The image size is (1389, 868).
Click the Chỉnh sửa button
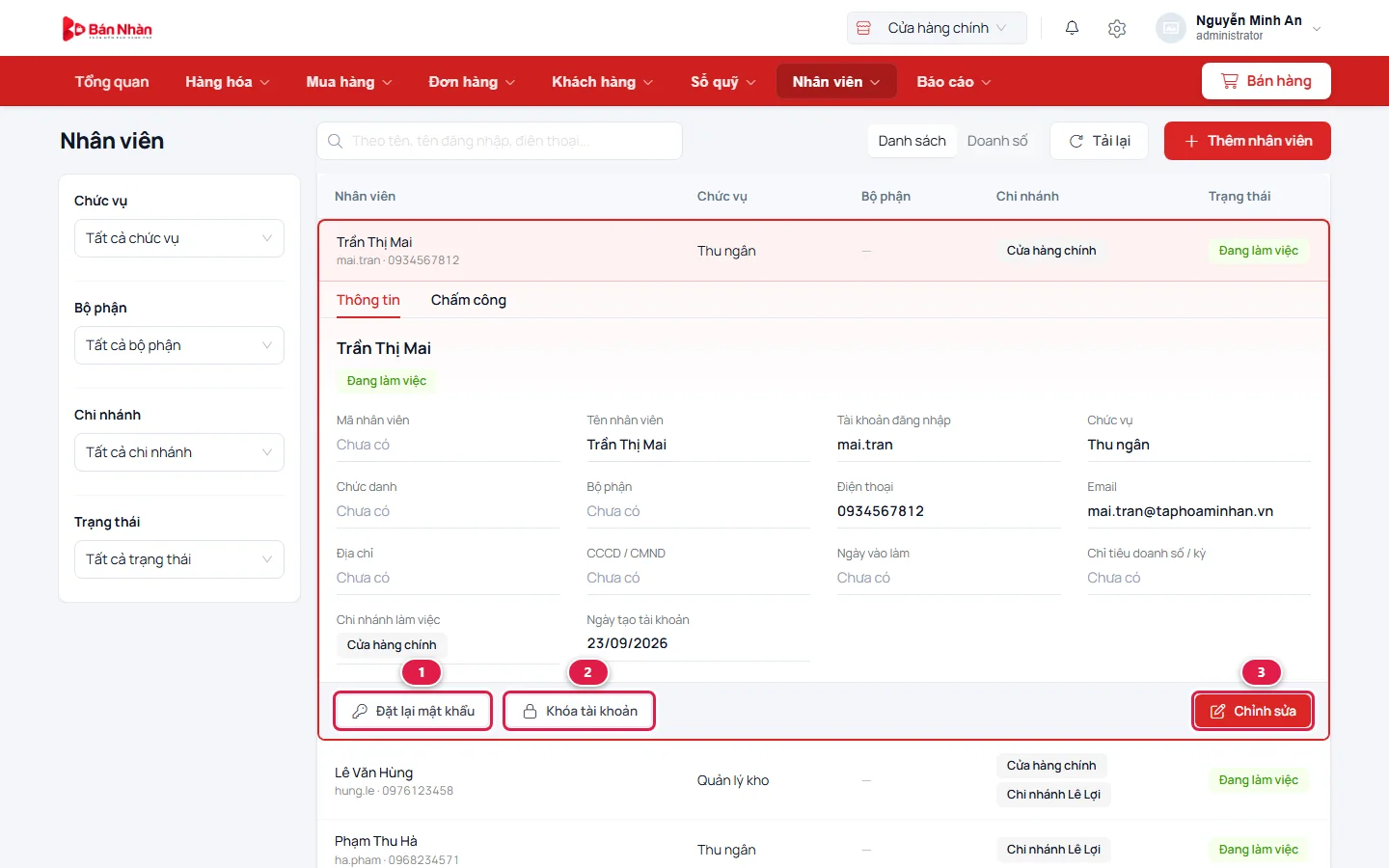point(1252,711)
